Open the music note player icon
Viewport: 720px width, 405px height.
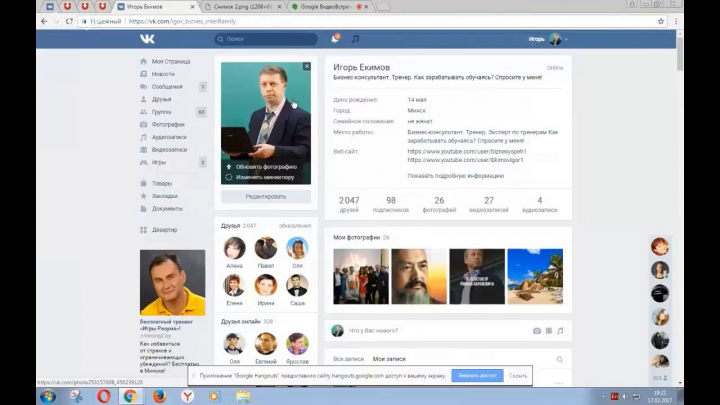click(355, 39)
